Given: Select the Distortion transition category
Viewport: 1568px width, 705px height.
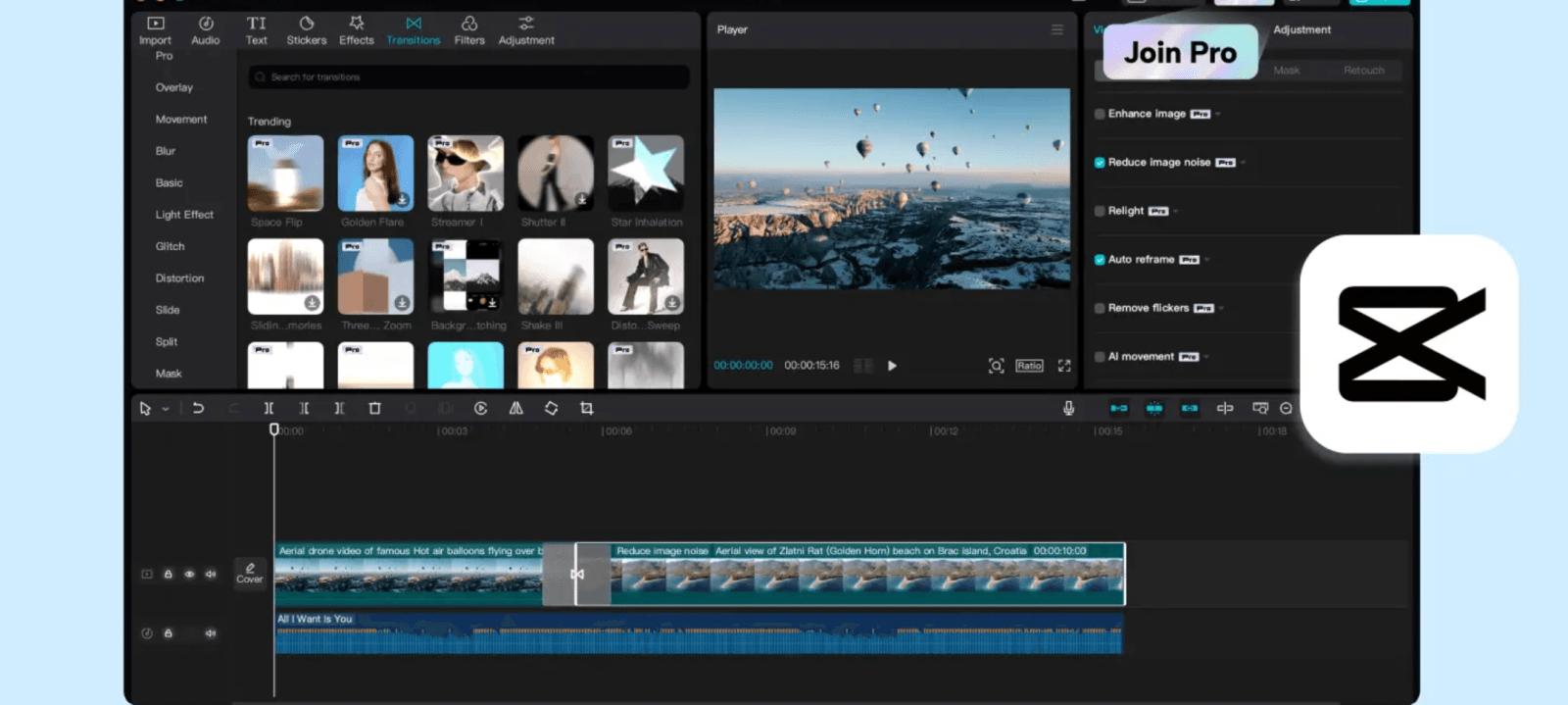Looking at the screenshot, I should pyautogui.click(x=179, y=278).
